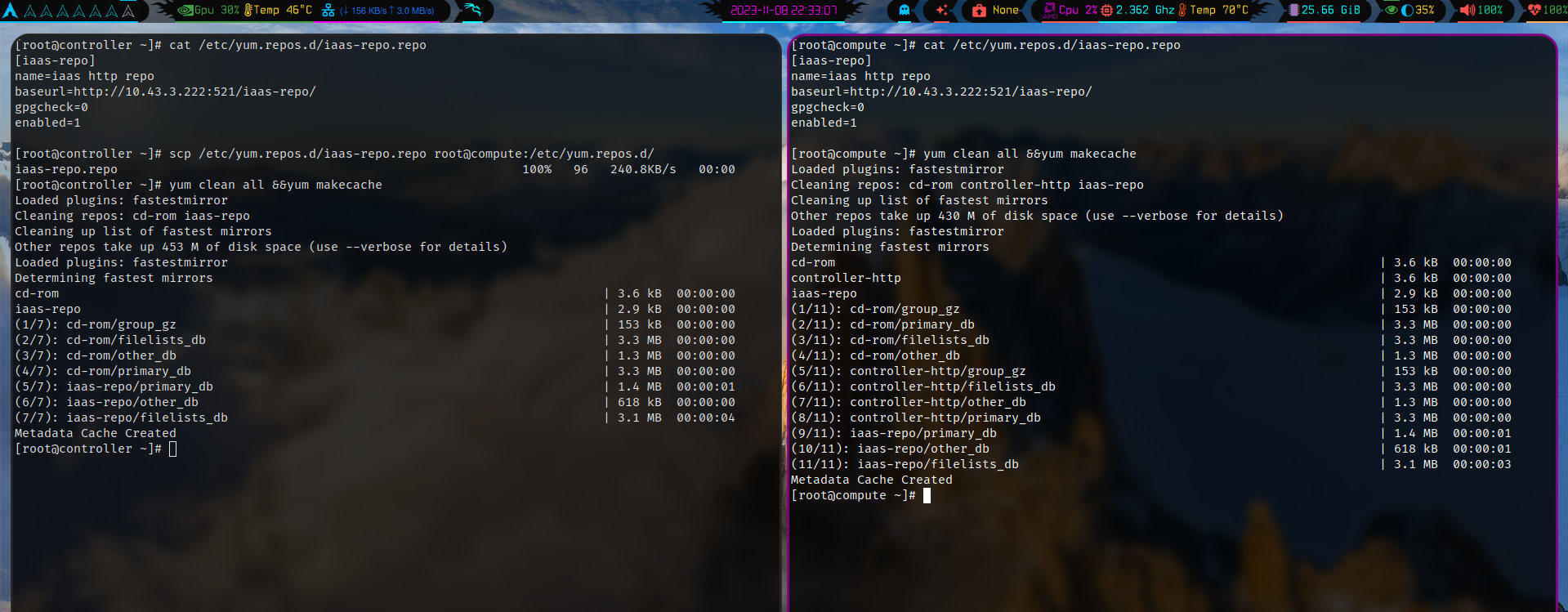Click the memory 25.66 GiB indicator
The height and width of the screenshot is (612, 1568).
tap(1324, 11)
